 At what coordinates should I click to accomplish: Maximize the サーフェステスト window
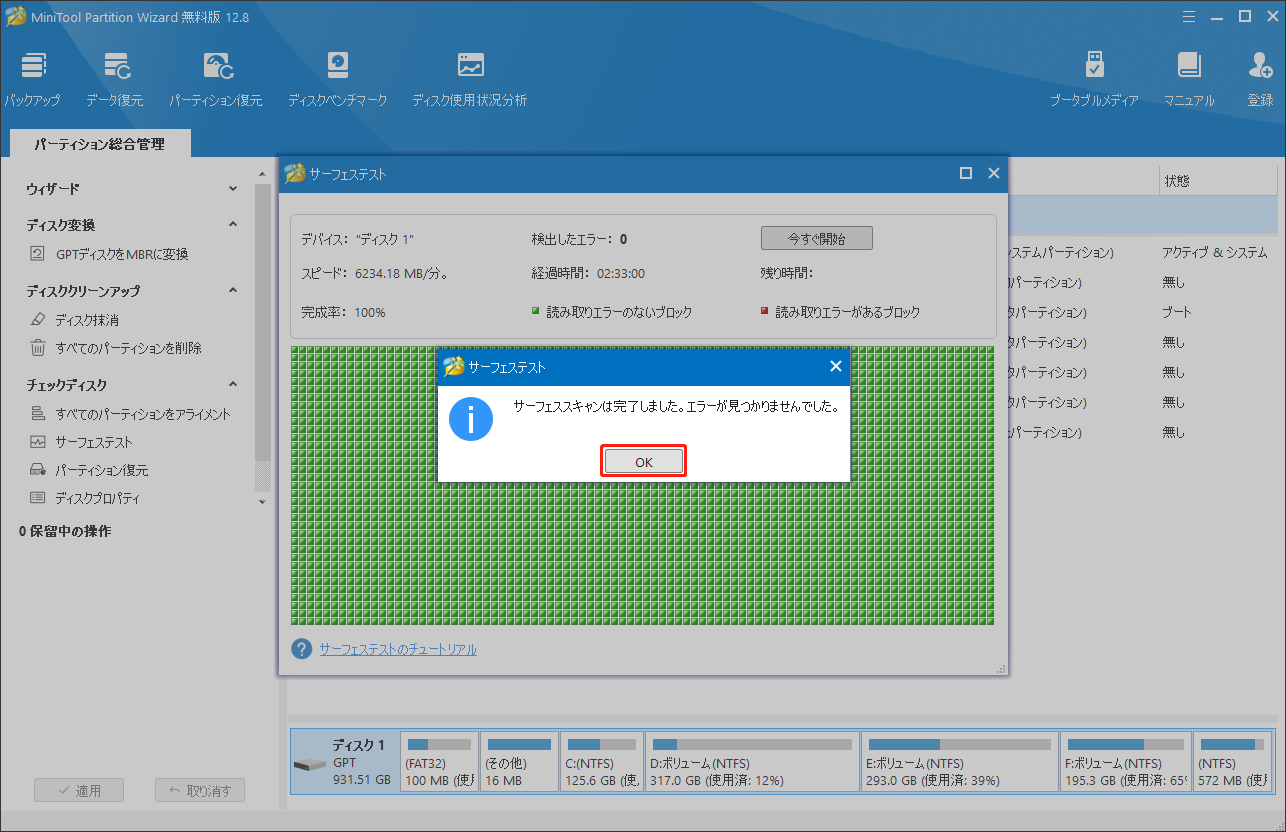pyautogui.click(x=966, y=173)
